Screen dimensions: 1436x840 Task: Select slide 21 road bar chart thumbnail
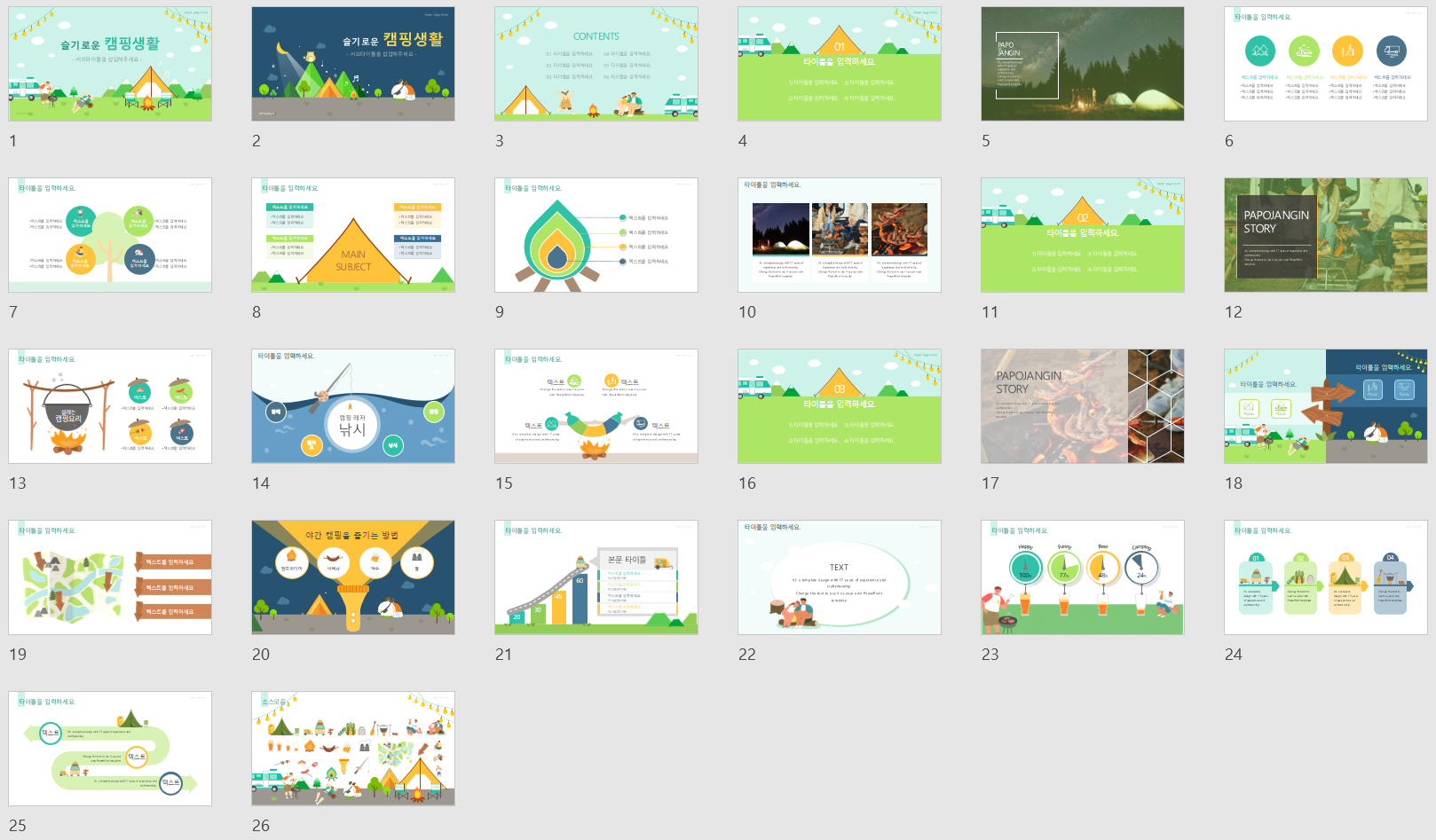[596, 577]
